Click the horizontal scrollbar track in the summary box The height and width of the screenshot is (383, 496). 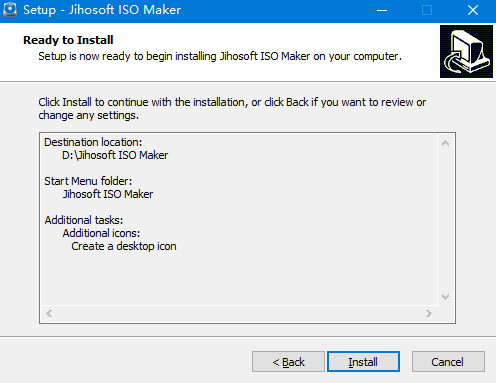click(x=239, y=313)
